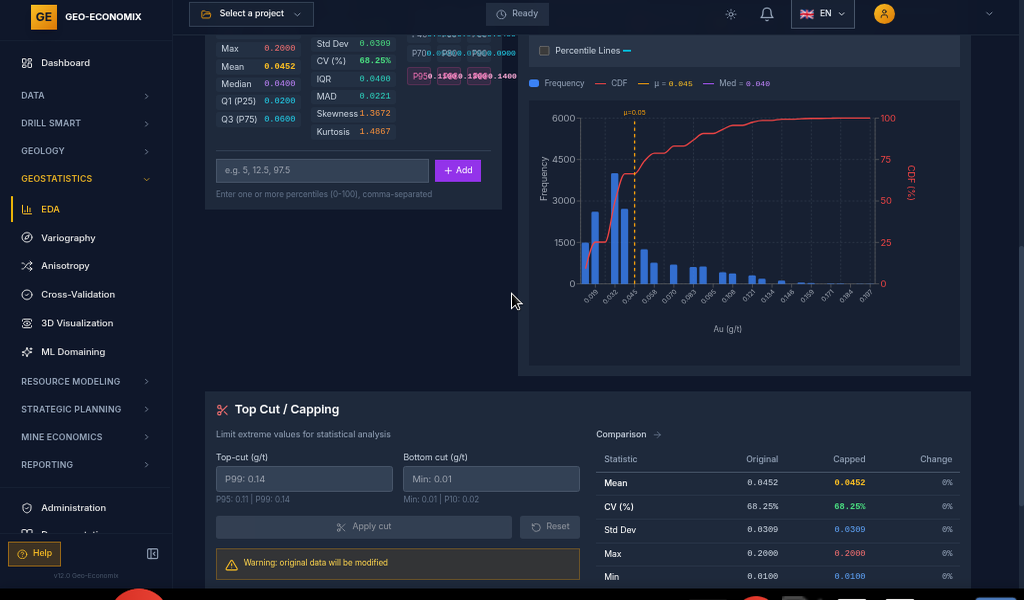The height and width of the screenshot is (600, 1024).
Task: Toggle the Med 0.040 legend entry
Action: pyautogui.click(x=737, y=84)
